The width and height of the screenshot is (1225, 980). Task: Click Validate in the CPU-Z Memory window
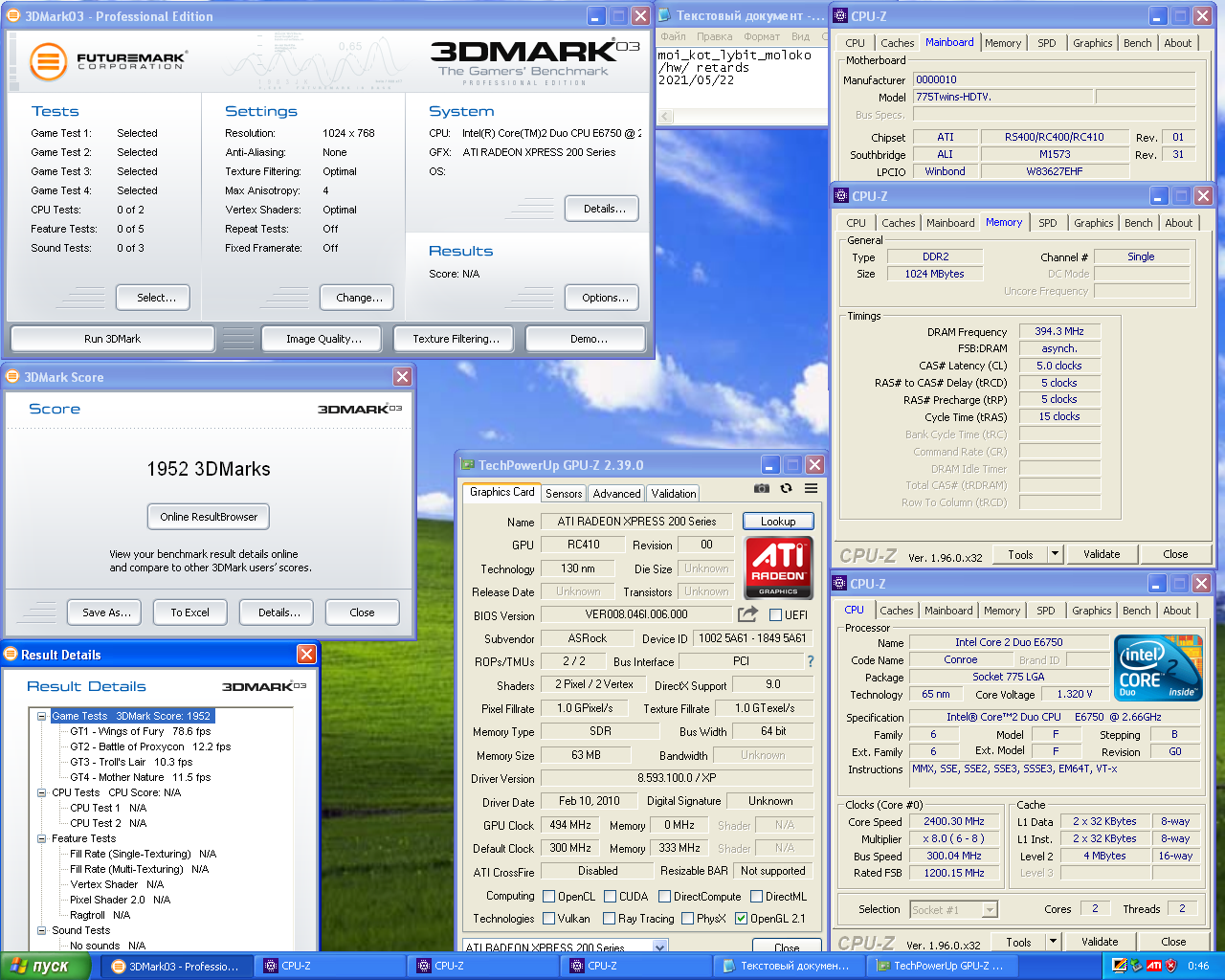click(1102, 554)
